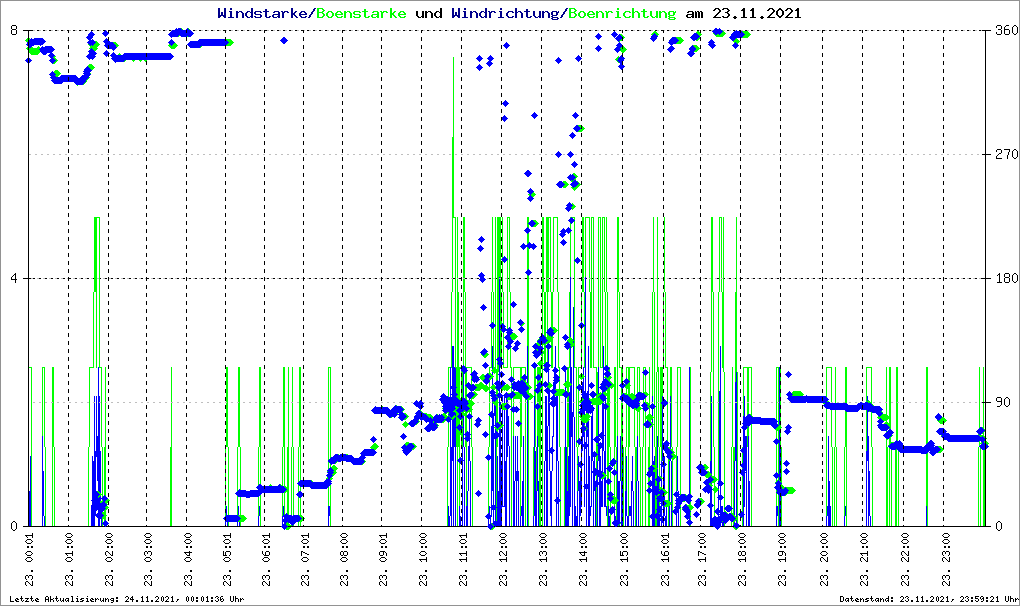The height and width of the screenshot is (606, 1020).
Task: Click the time label '23. 22:00'
Action: [904, 560]
